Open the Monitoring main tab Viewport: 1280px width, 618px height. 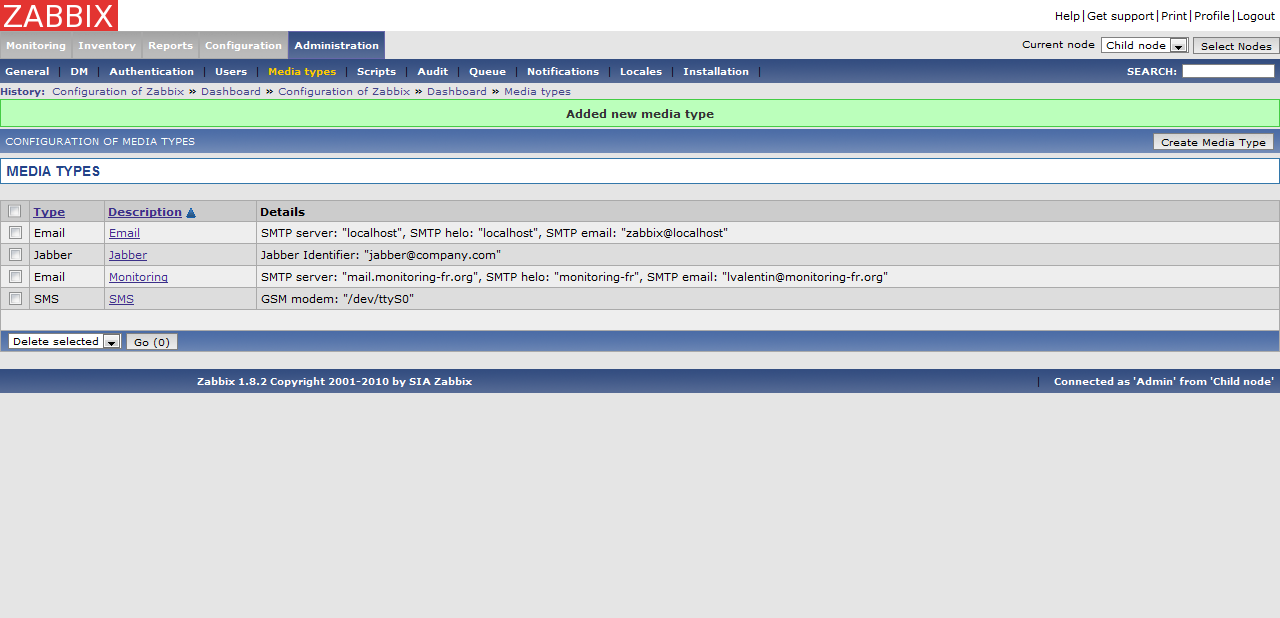36,46
